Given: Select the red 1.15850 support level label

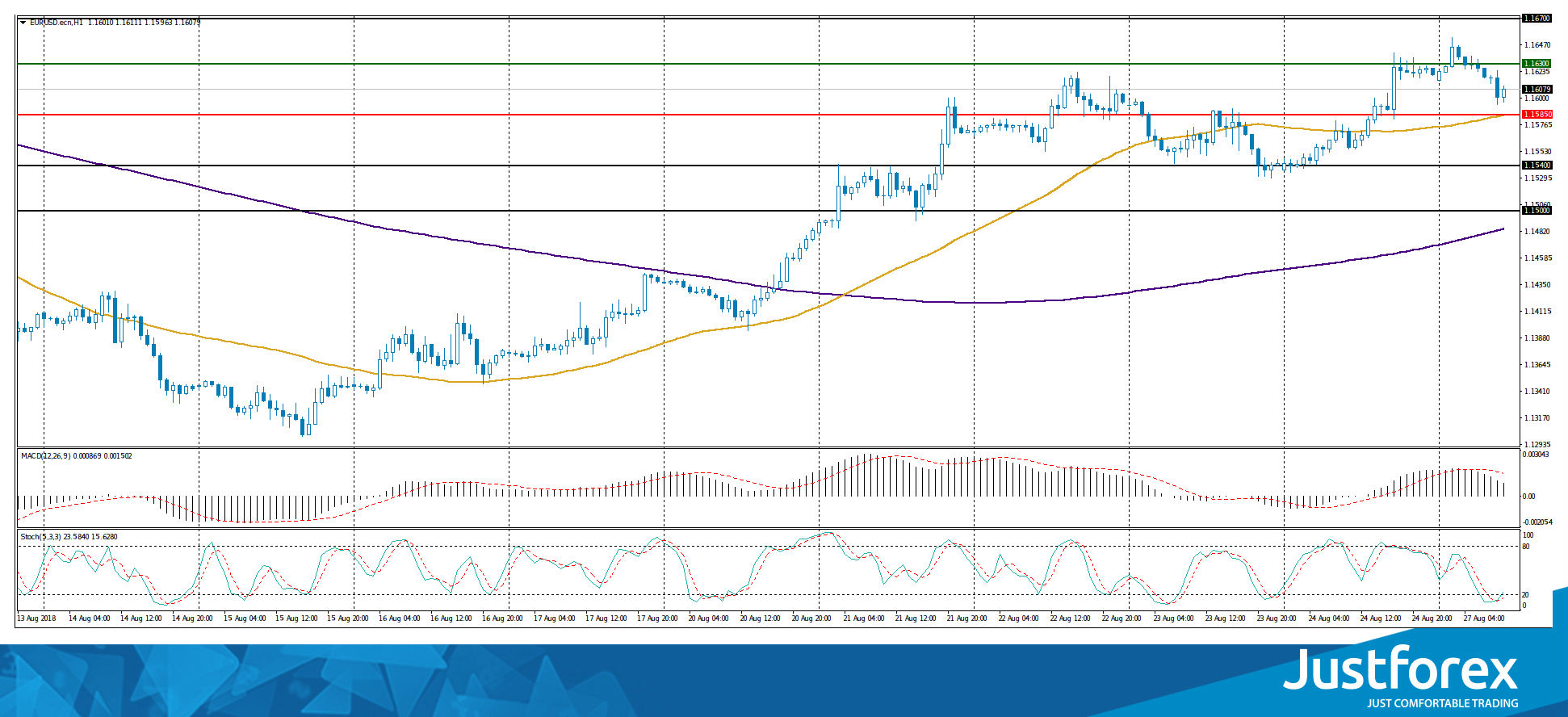Looking at the screenshot, I should 1537,115.
